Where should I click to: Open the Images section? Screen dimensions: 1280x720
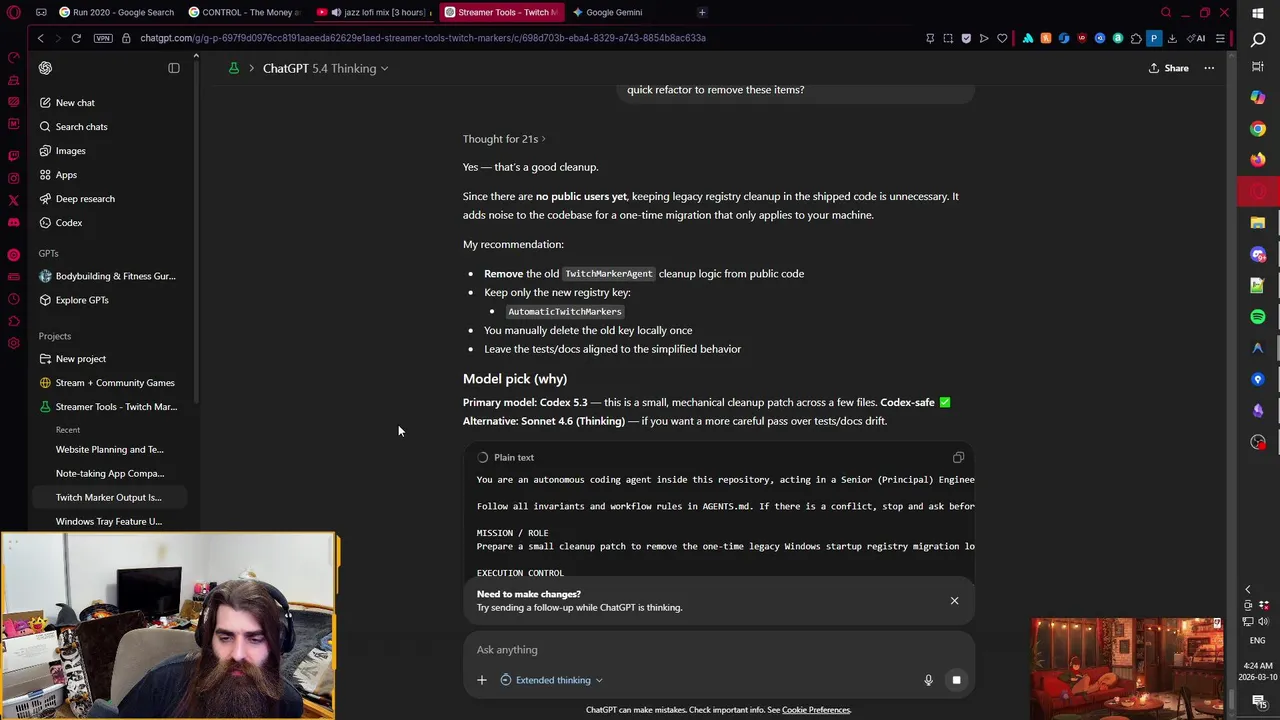click(110, 150)
